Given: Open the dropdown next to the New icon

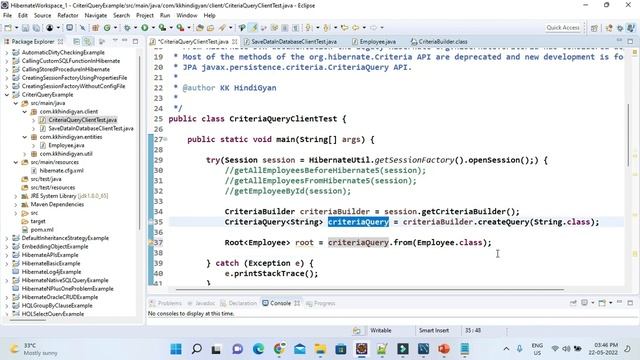Looking at the screenshot, I should point(16,28).
